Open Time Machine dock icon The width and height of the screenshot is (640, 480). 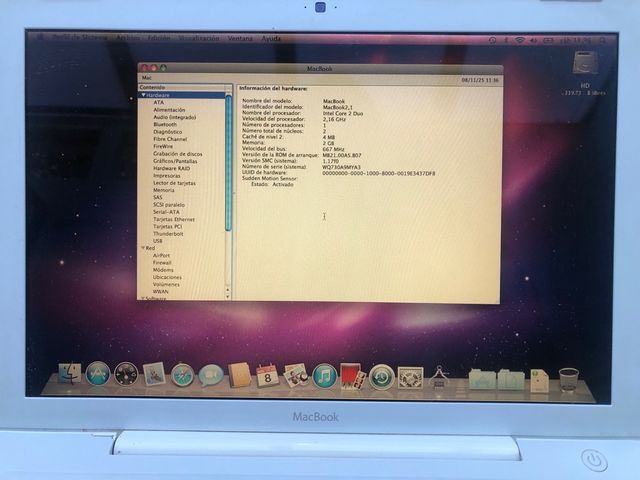coord(382,377)
